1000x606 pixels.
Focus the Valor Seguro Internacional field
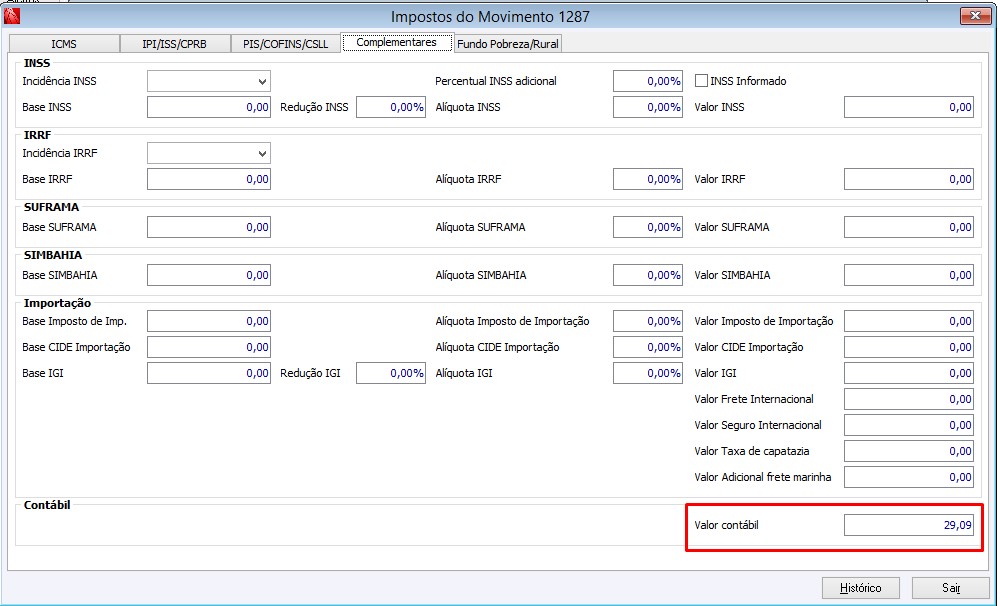[909, 425]
